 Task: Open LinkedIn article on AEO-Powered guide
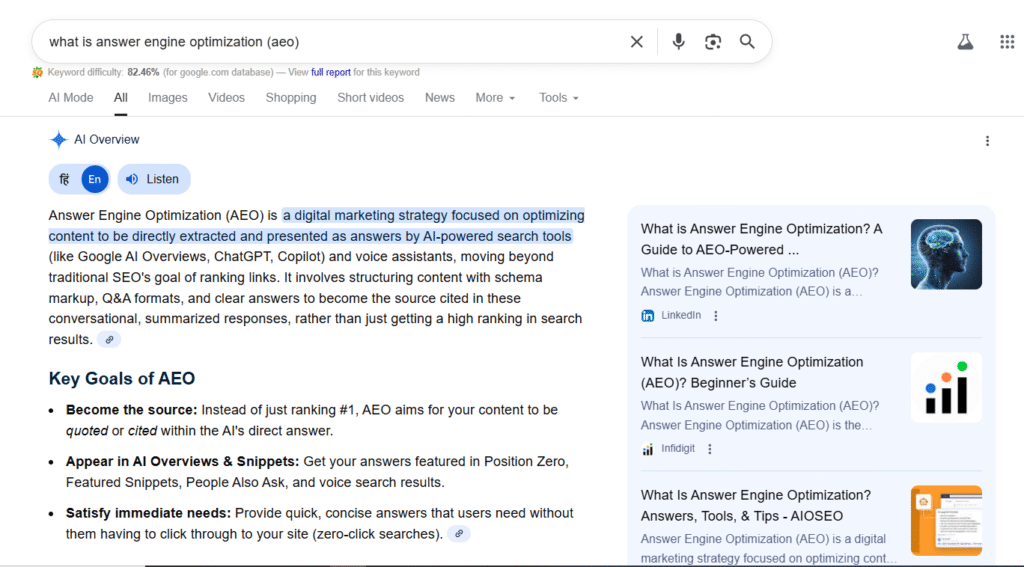pyautogui.click(x=761, y=239)
